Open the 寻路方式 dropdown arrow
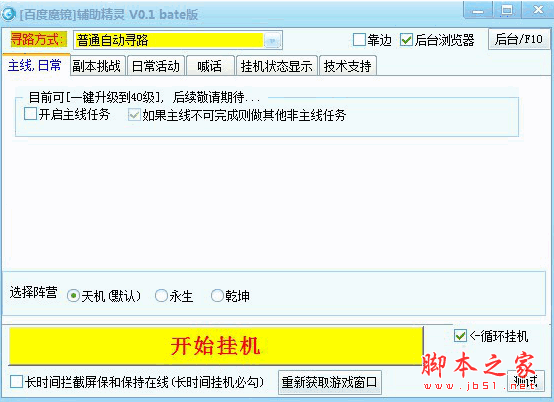Screen dimensions: 554x402 click(x=272, y=41)
